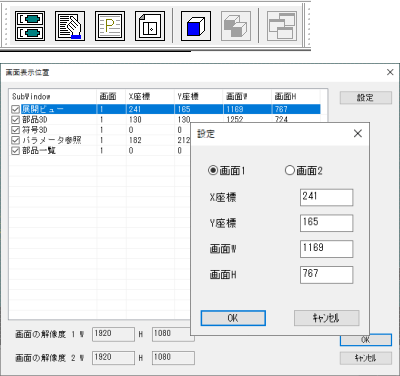Click 画面H value 767 in 展開ビュー row
The width and height of the screenshot is (400, 376).
click(281, 109)
